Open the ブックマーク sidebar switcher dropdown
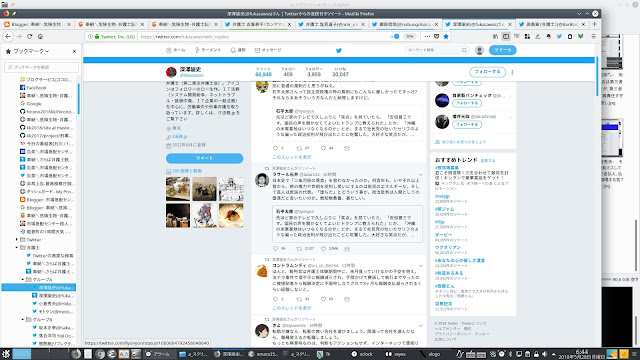 pos(31,51)
